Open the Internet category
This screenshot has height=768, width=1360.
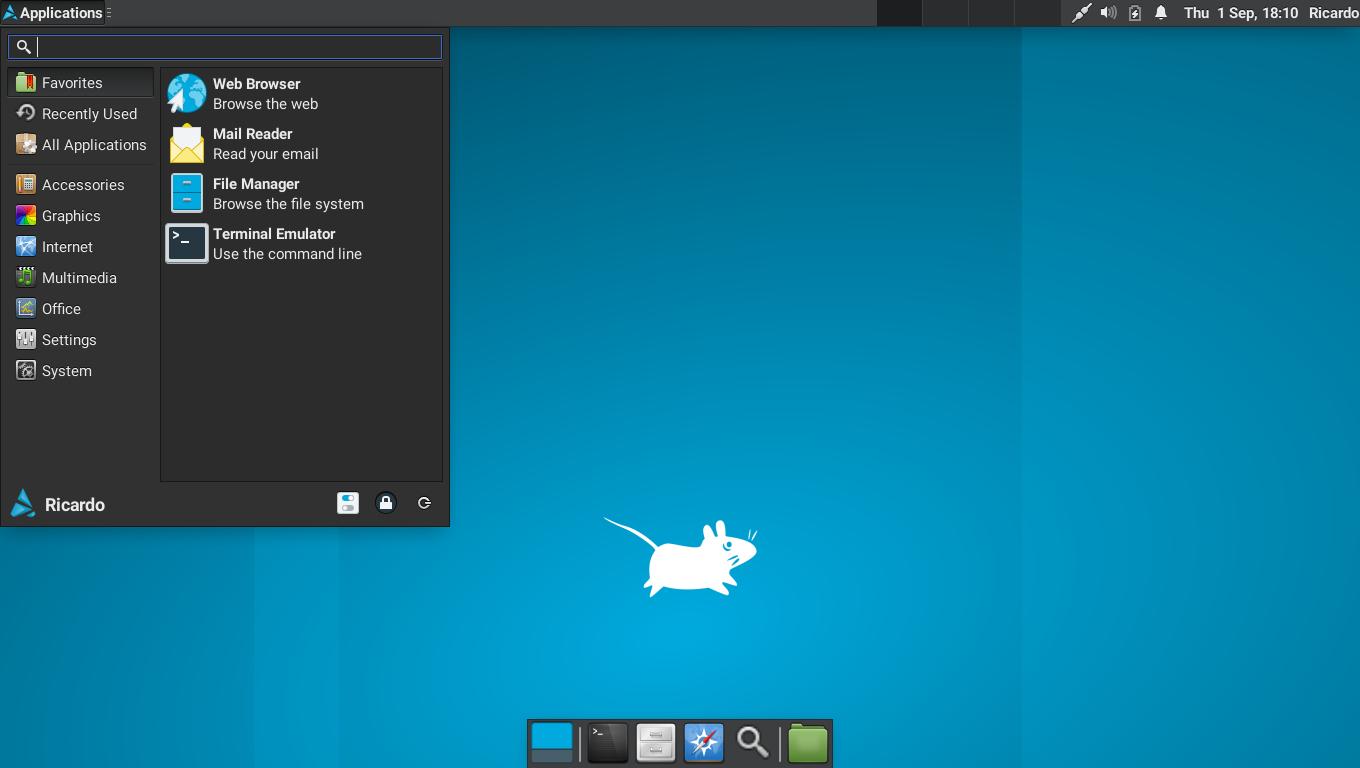80,247
